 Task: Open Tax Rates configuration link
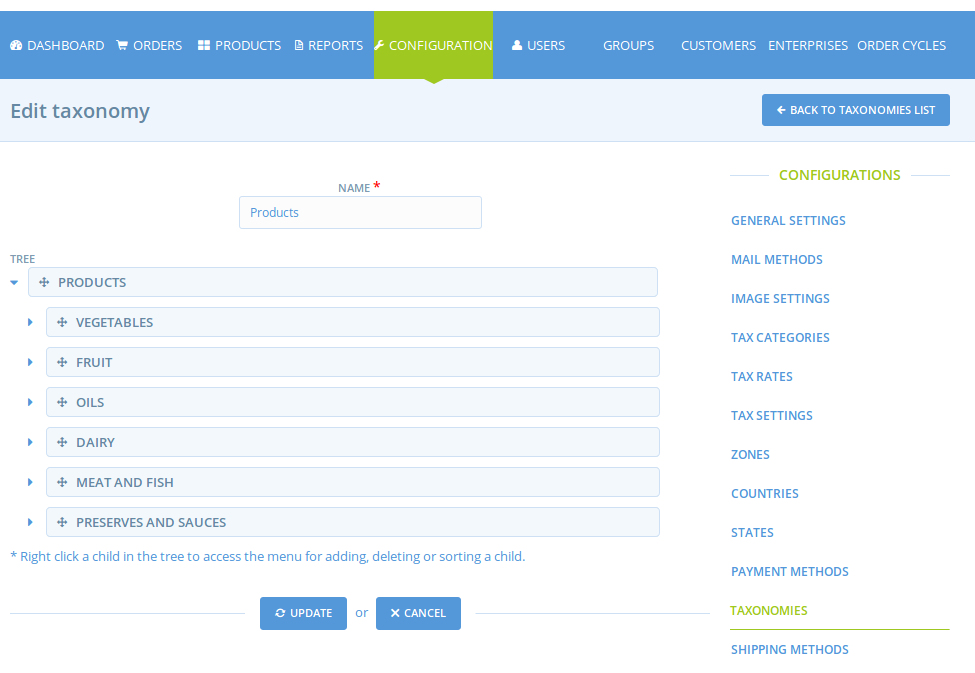point(762,376)
